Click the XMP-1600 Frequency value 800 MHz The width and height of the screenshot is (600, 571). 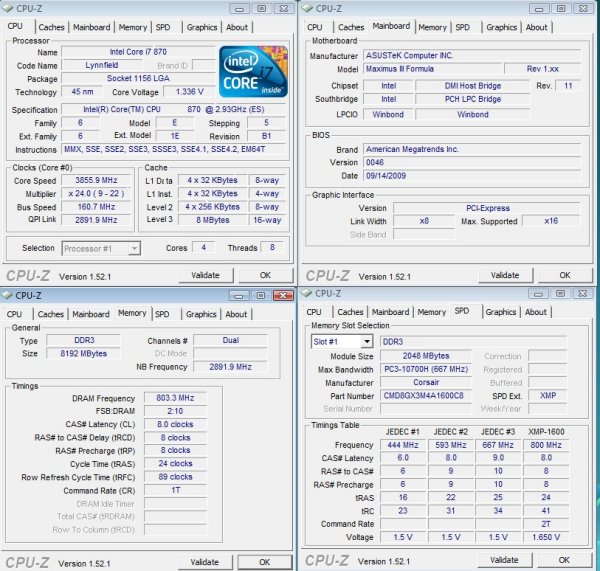[546, 445]
